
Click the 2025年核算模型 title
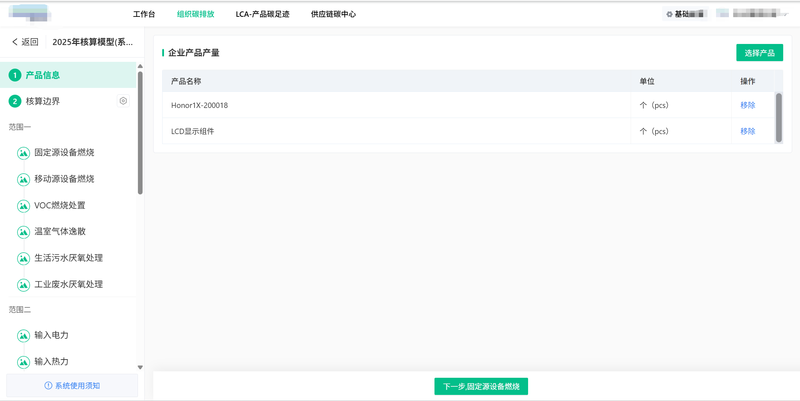pyautogui.click(x=92, y=42)
